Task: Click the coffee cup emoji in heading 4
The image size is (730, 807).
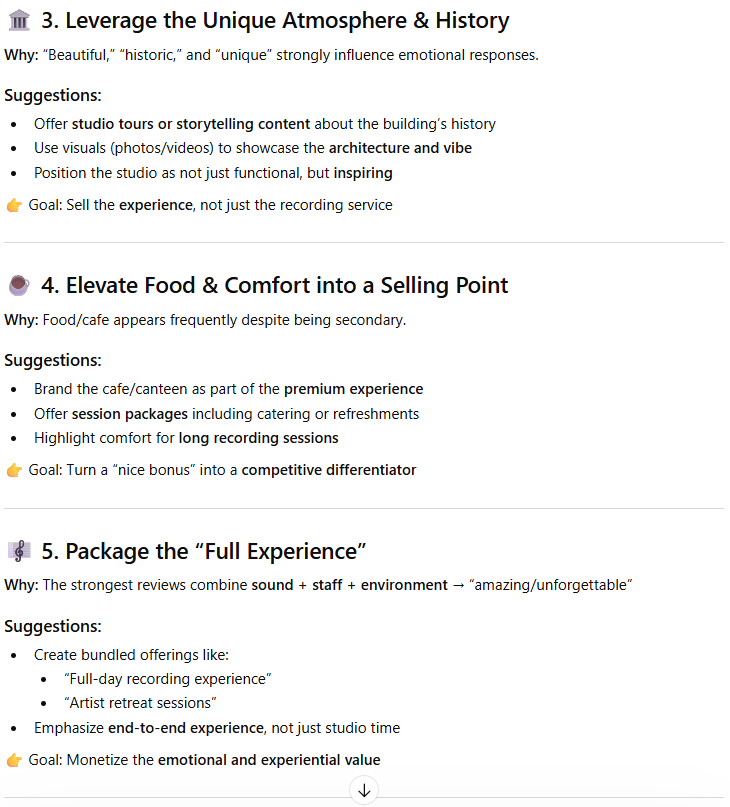Action: click(18, 286)
